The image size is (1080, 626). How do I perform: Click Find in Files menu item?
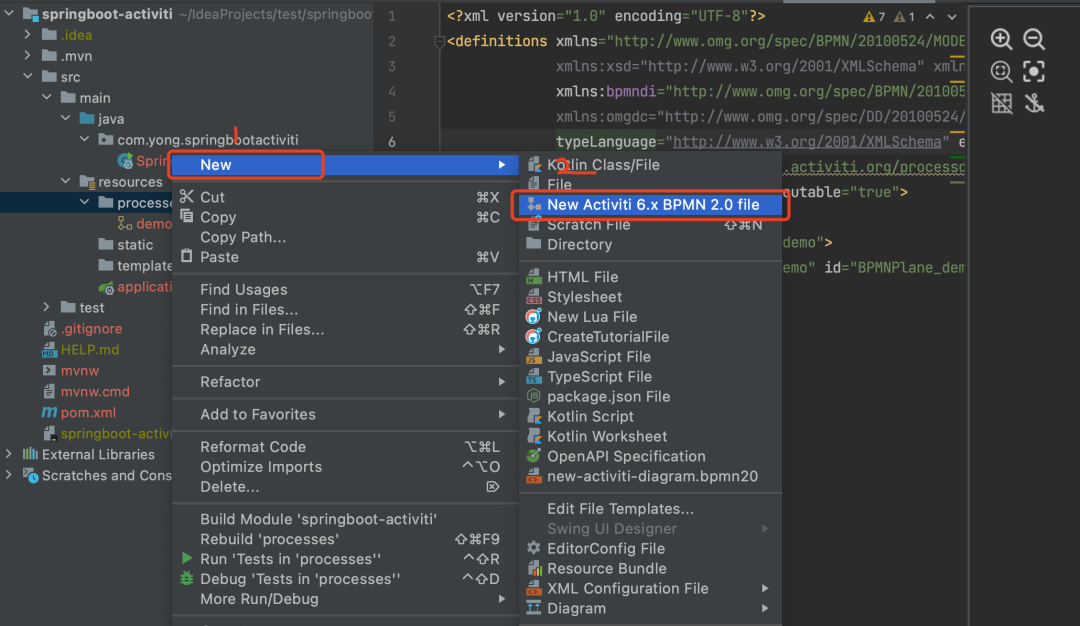[344, 309]
